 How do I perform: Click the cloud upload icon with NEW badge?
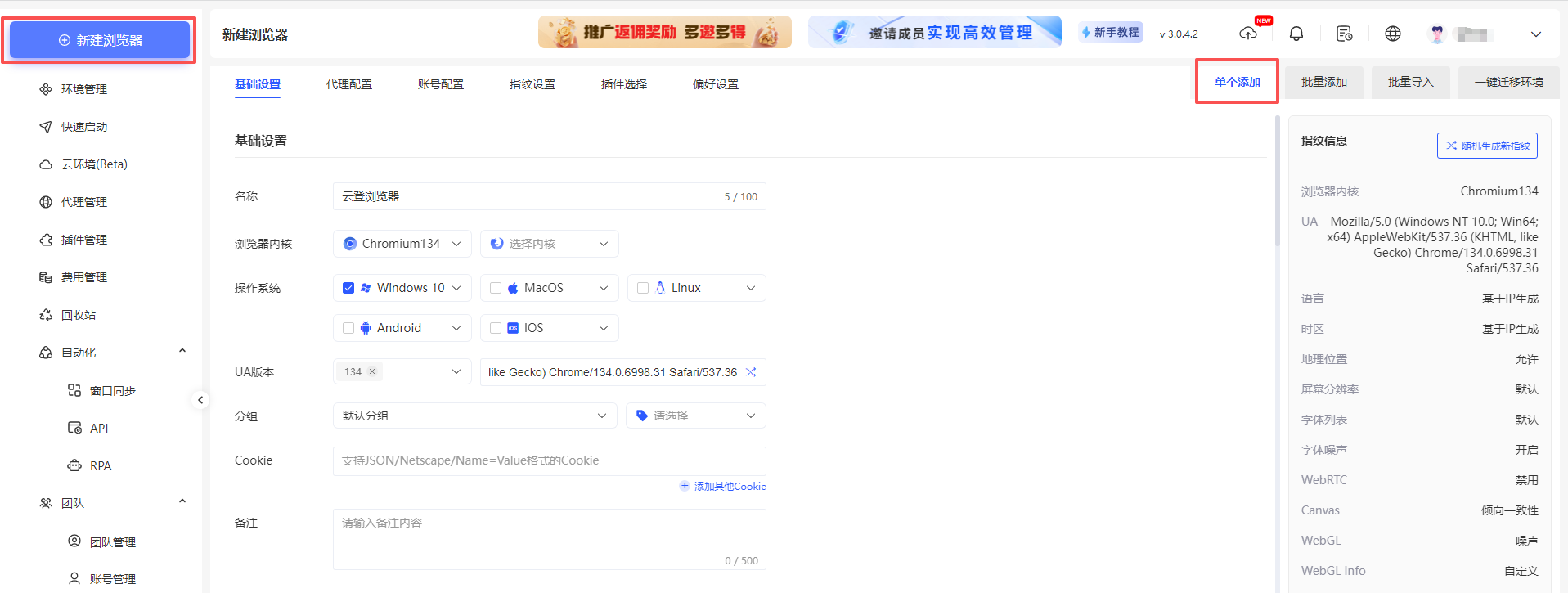(1248, 34)
